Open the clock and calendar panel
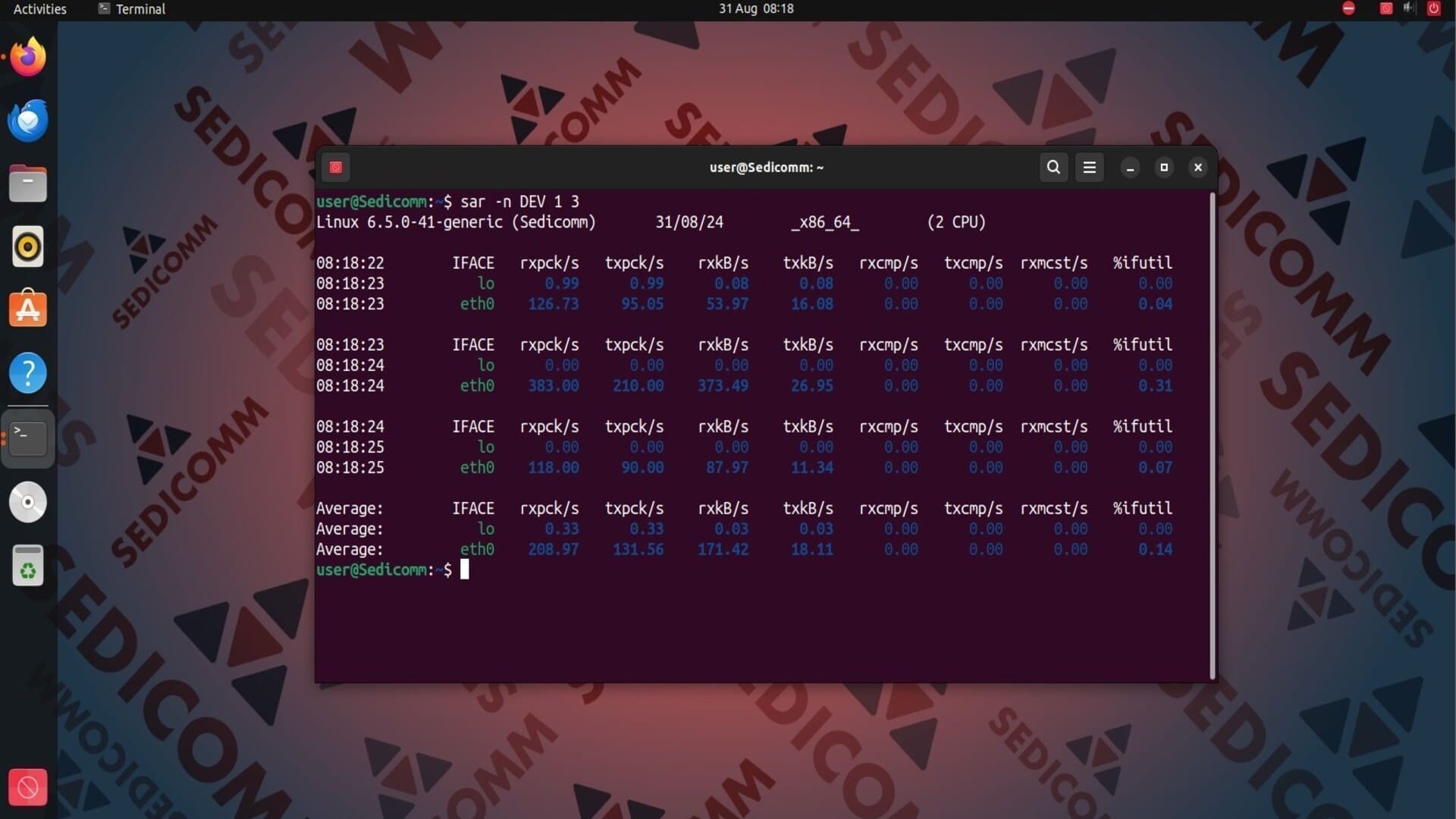Image resolution: width=1456 pixels, height=819 pixels. pyautogui.click(x=756, y=9)
